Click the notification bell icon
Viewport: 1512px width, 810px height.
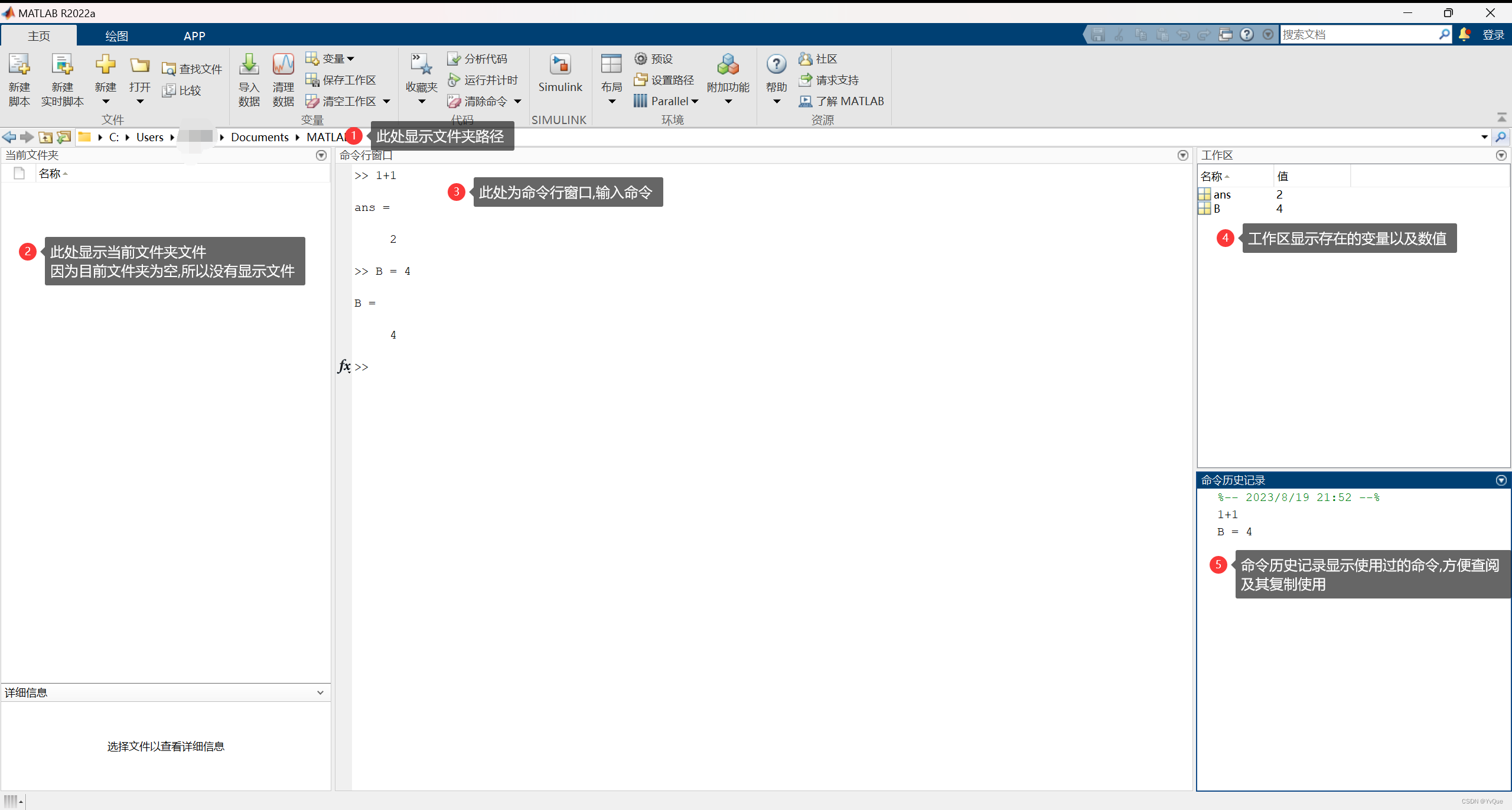pyautogui.click(x=1464, y=34)
